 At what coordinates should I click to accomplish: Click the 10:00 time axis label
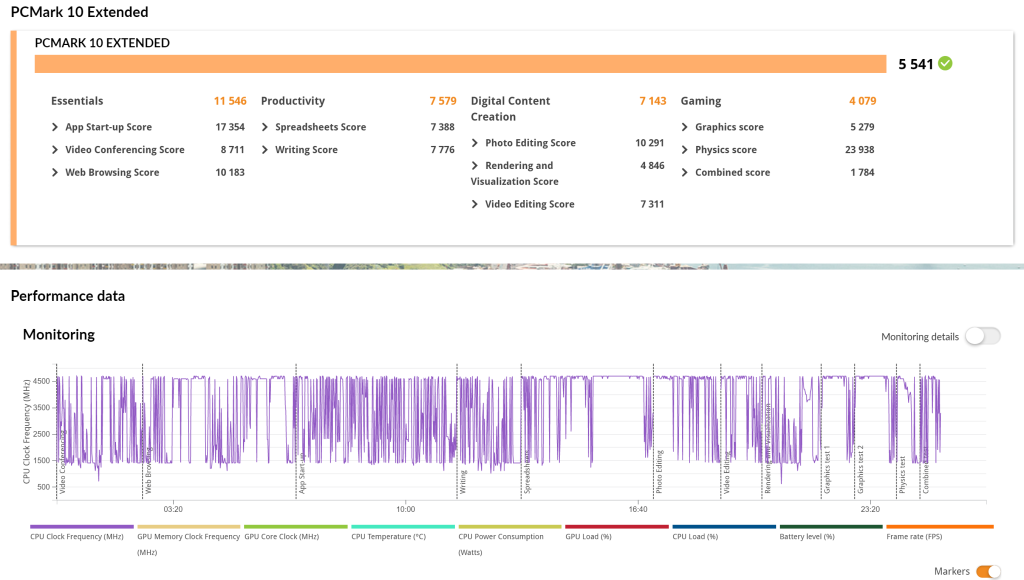(x=406, y=509)
